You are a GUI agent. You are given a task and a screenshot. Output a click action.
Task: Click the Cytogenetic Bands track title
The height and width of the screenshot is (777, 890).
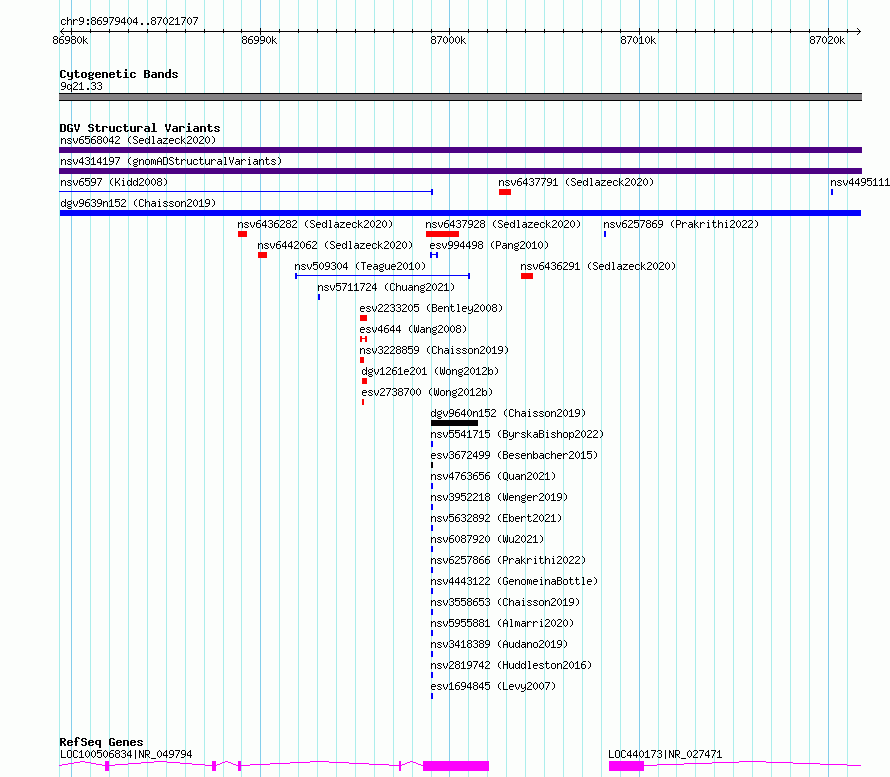point(119,74)
